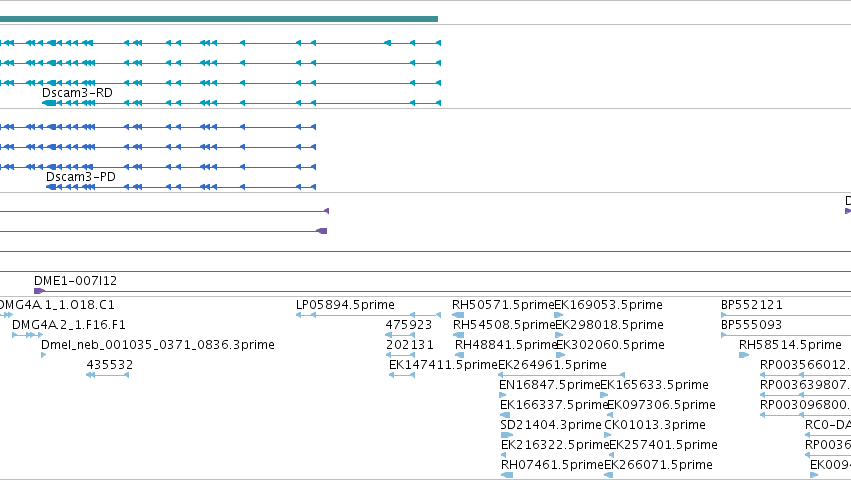Select the DMG4A.2_1.F16.F1 EST label
Screen dimensions: 851x480
[x=68, y=325]
